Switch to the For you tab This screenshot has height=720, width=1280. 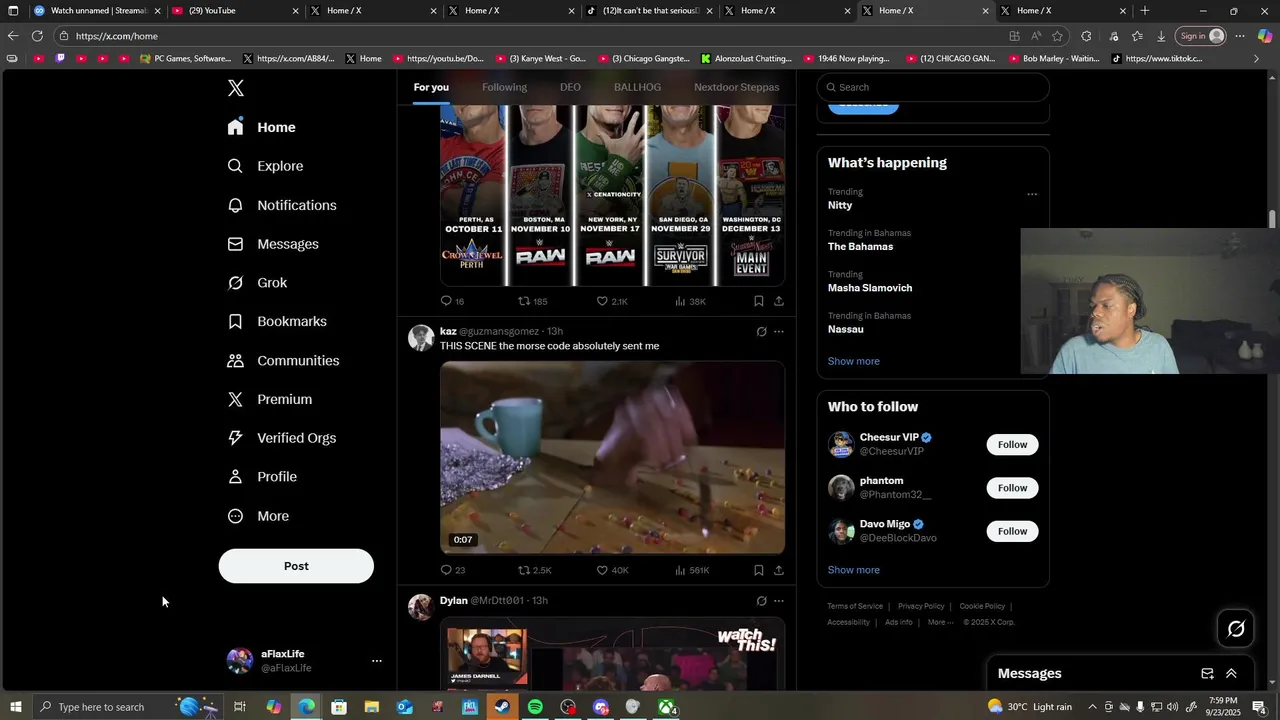coord(431,87)
